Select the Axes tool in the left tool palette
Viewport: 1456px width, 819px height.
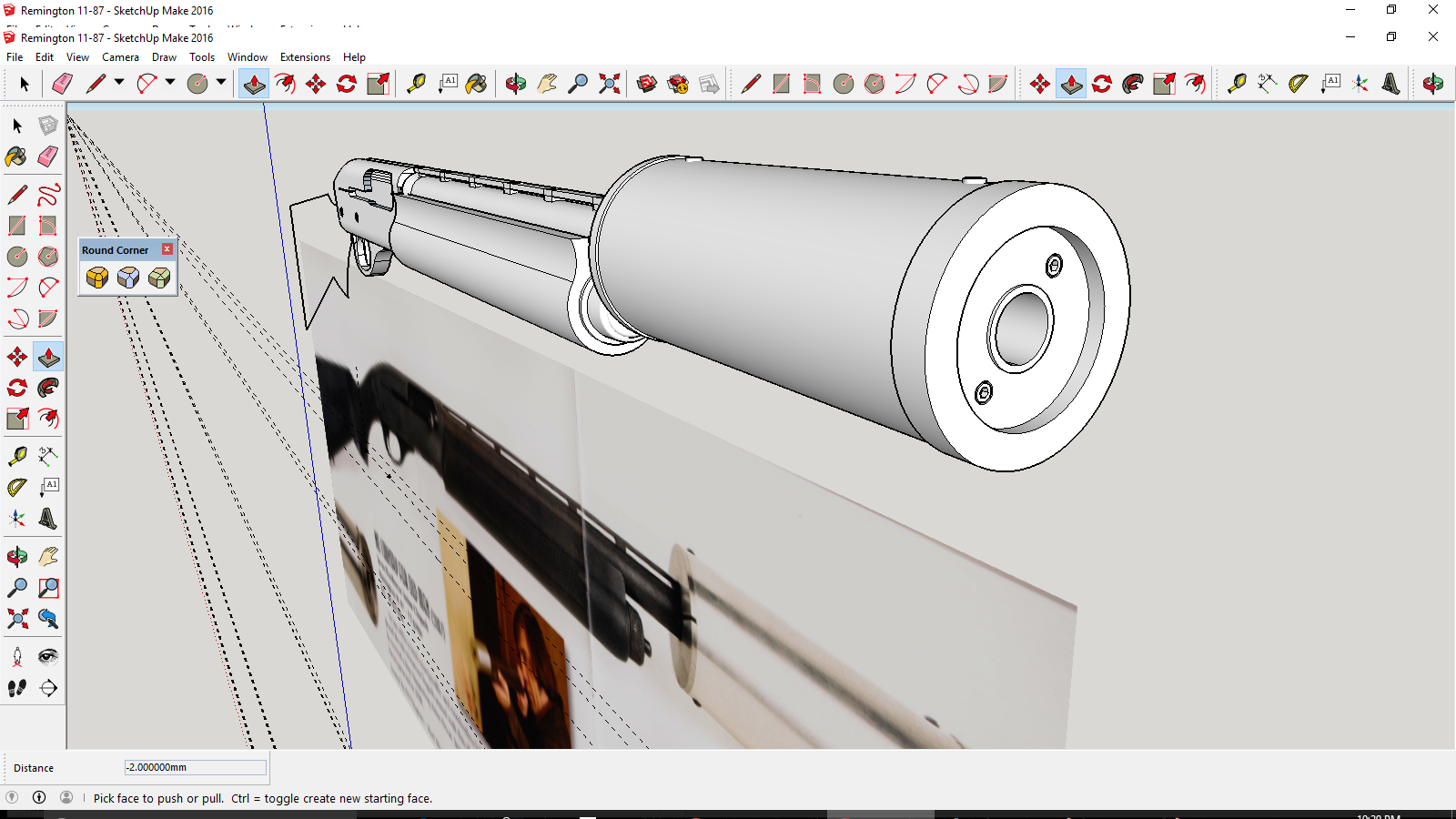pyautogui.click(x=17, y=519)
